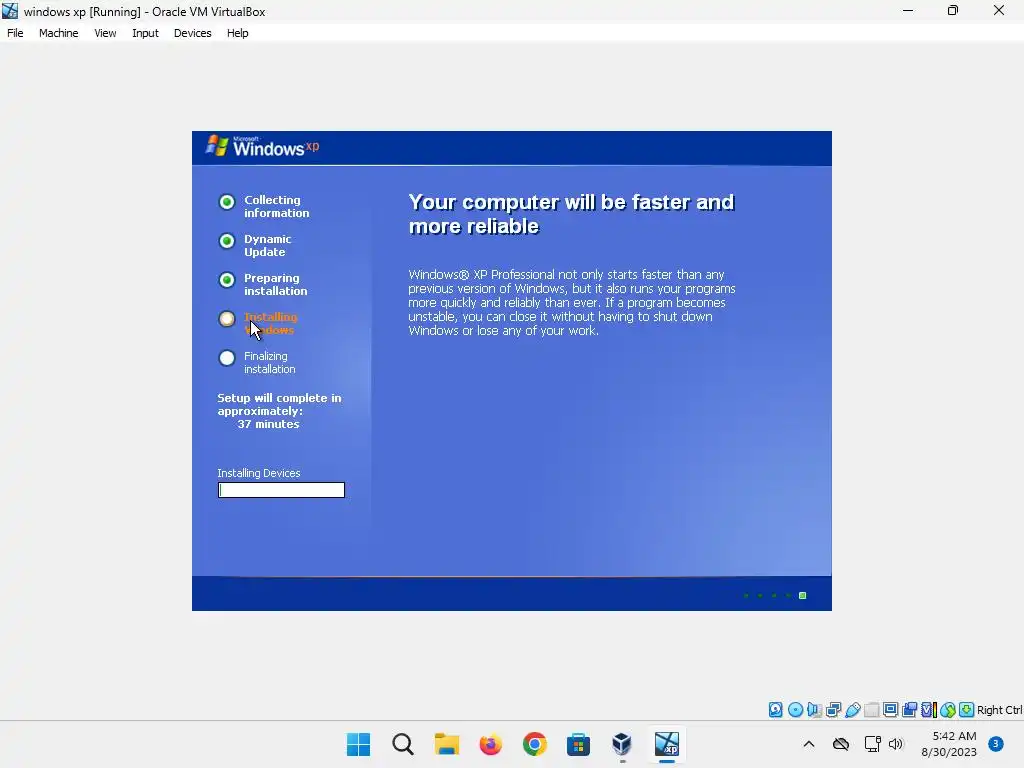
Task: Click the Dynamic Update step indicator
Action: point(227,241)
